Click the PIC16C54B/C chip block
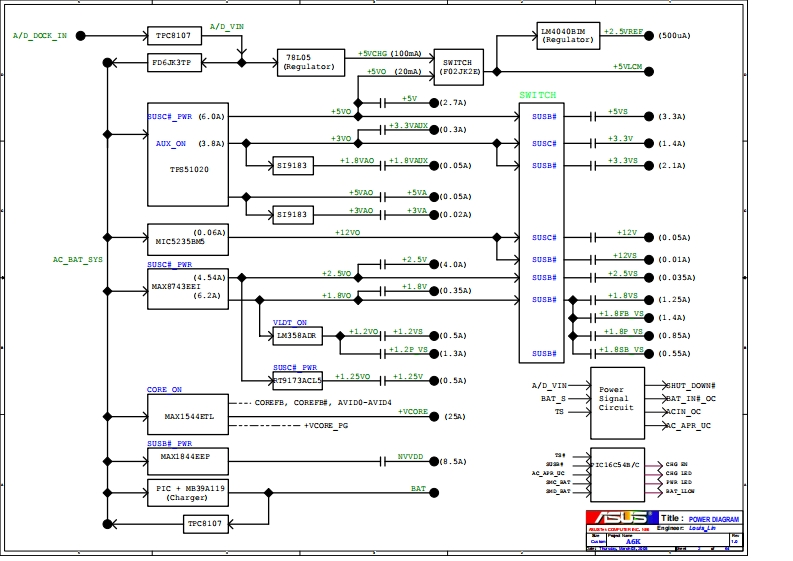 pyautogui.click(x=617, y=472)
